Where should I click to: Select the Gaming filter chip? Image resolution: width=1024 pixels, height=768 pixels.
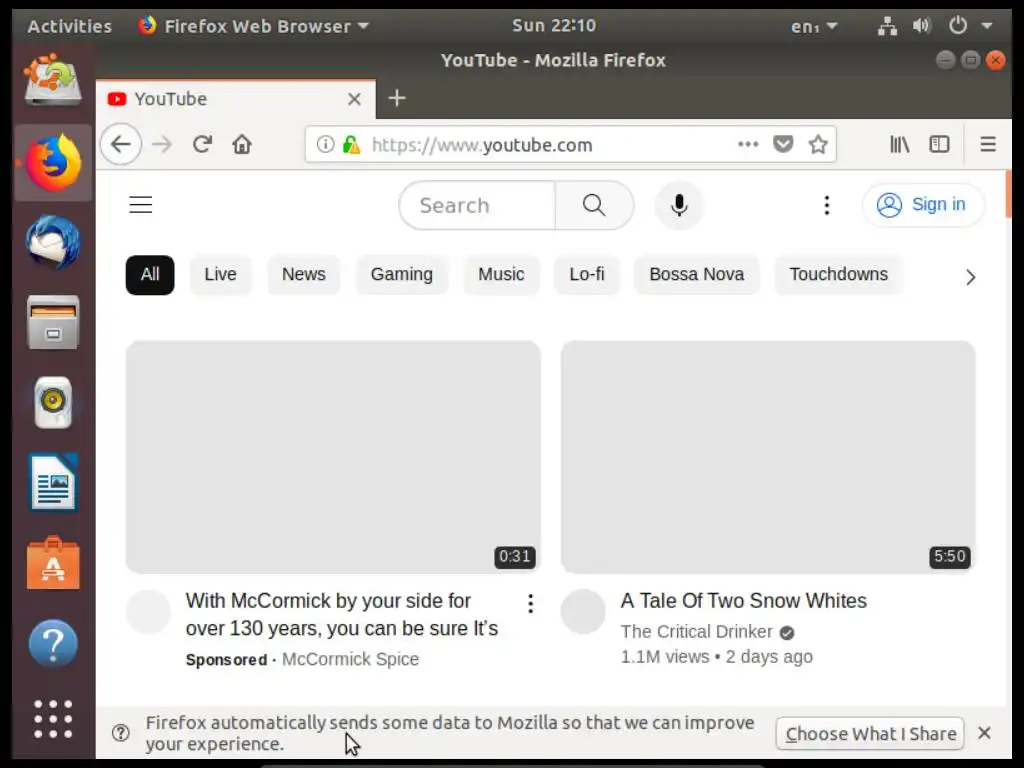pyautogui.click(x=402, y=275)
